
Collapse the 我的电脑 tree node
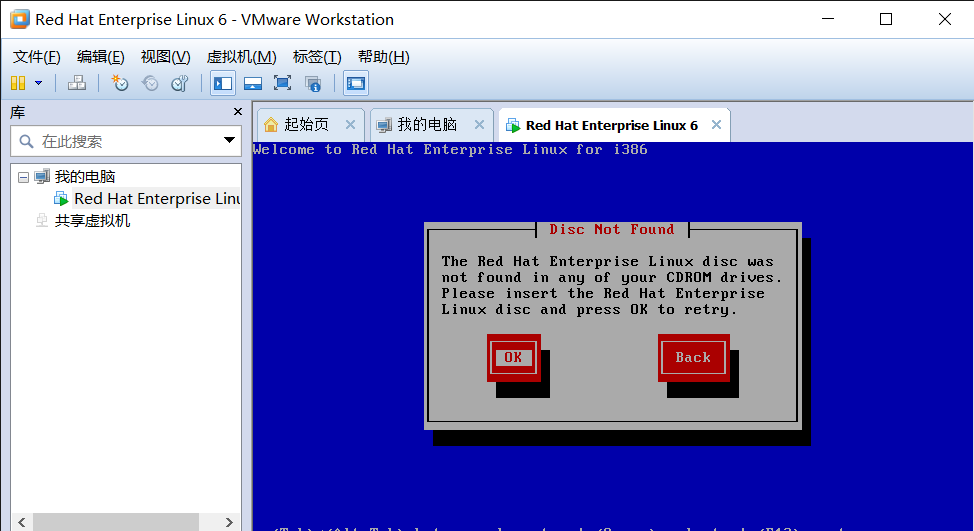pyautogui.click(x=24, y=178)
